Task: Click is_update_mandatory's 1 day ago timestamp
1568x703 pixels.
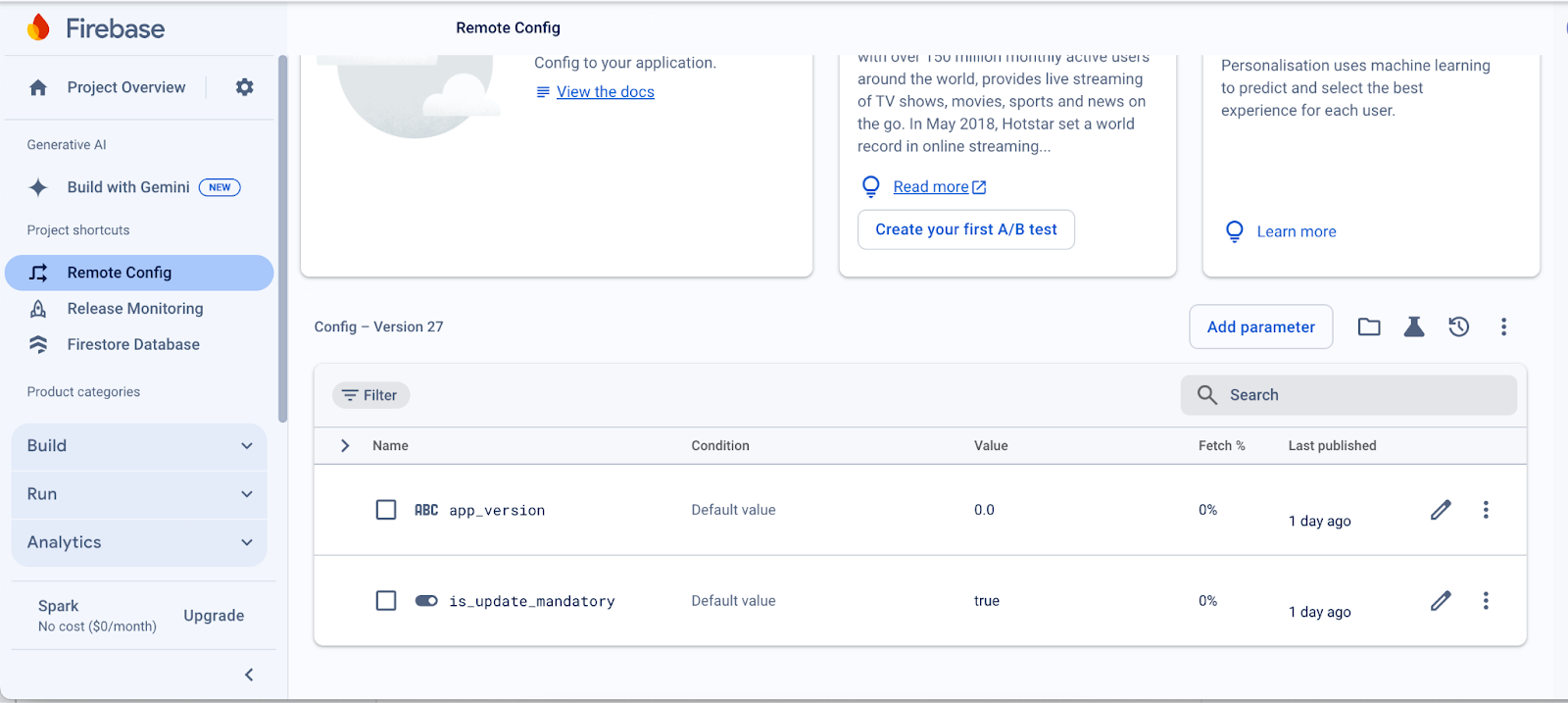Action: click(x=1319, y=612)
